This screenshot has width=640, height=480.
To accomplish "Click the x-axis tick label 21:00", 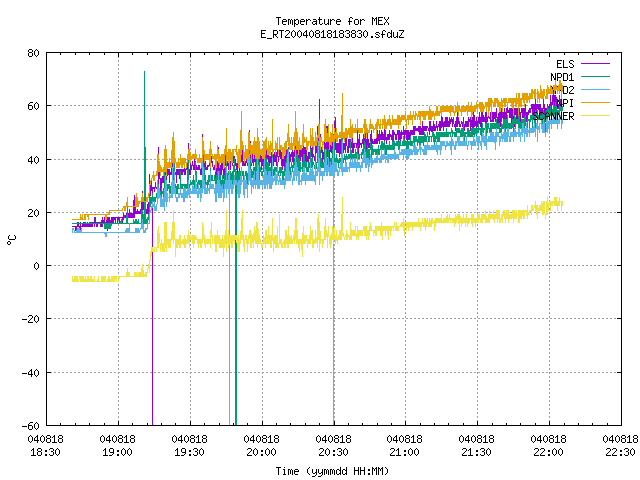I will pos(404,452).
